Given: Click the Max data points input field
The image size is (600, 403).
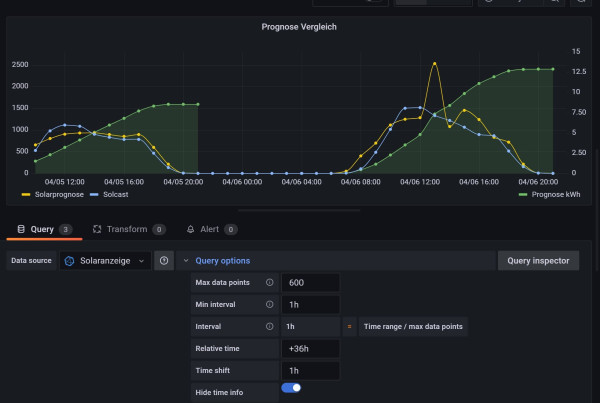Looking at the screenshot, I should tap(311, 283).
